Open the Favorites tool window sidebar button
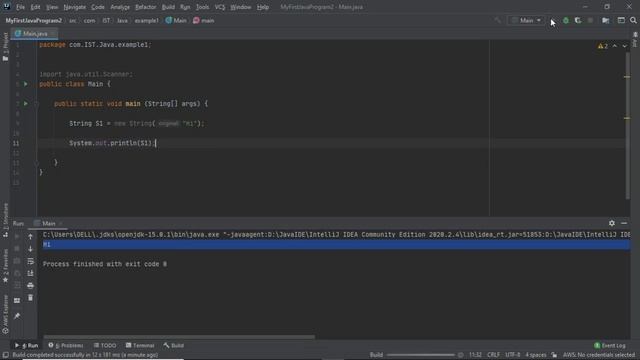Image resolution: width=640 pixels, height=360 pixels. pyautogui.click(x=5, y=267)
